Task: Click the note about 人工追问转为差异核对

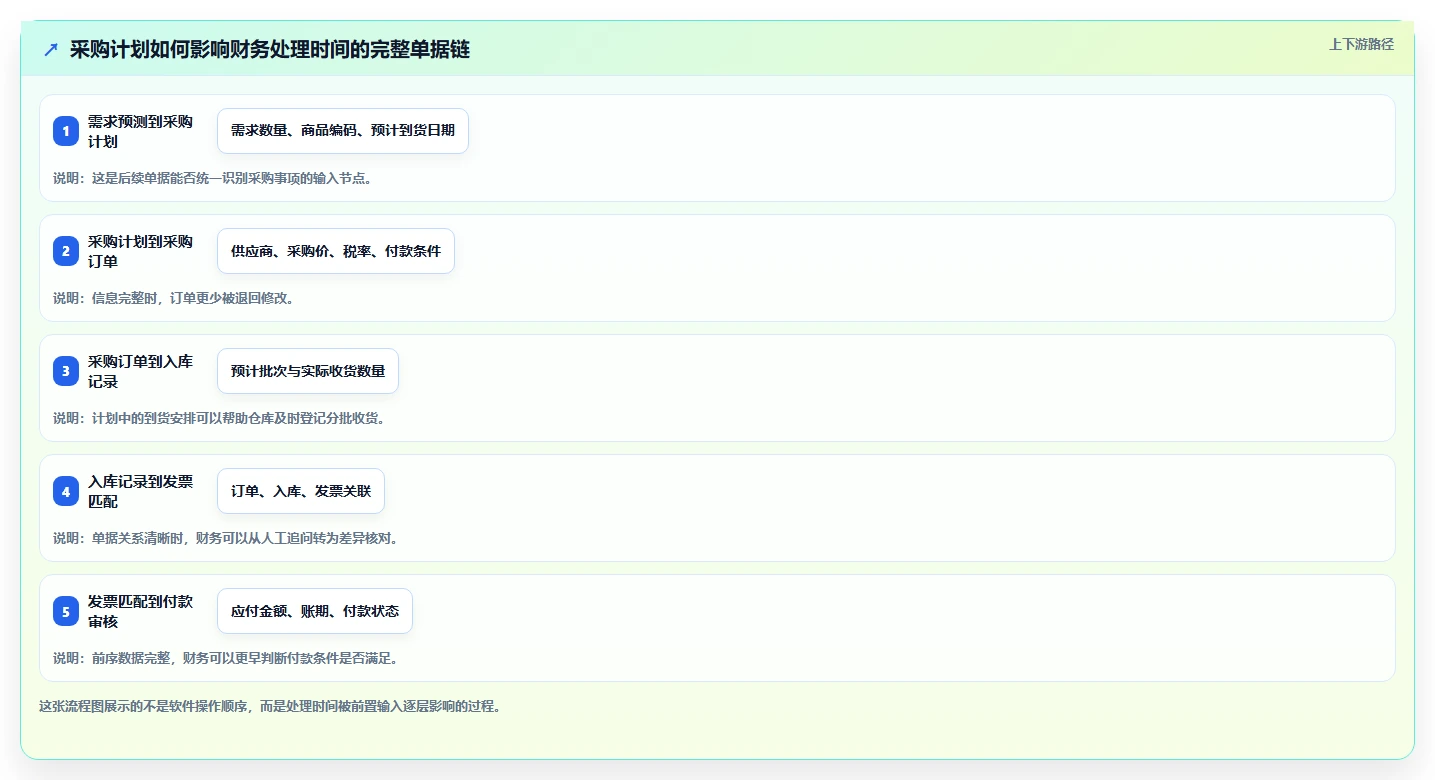Action: pyautogui.click(x=226, y=538)
